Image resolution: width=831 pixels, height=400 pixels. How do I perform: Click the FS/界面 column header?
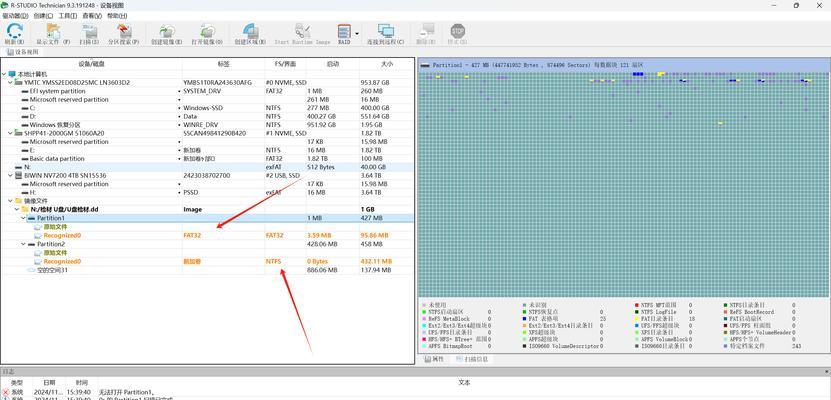click(x=285, y=64)
